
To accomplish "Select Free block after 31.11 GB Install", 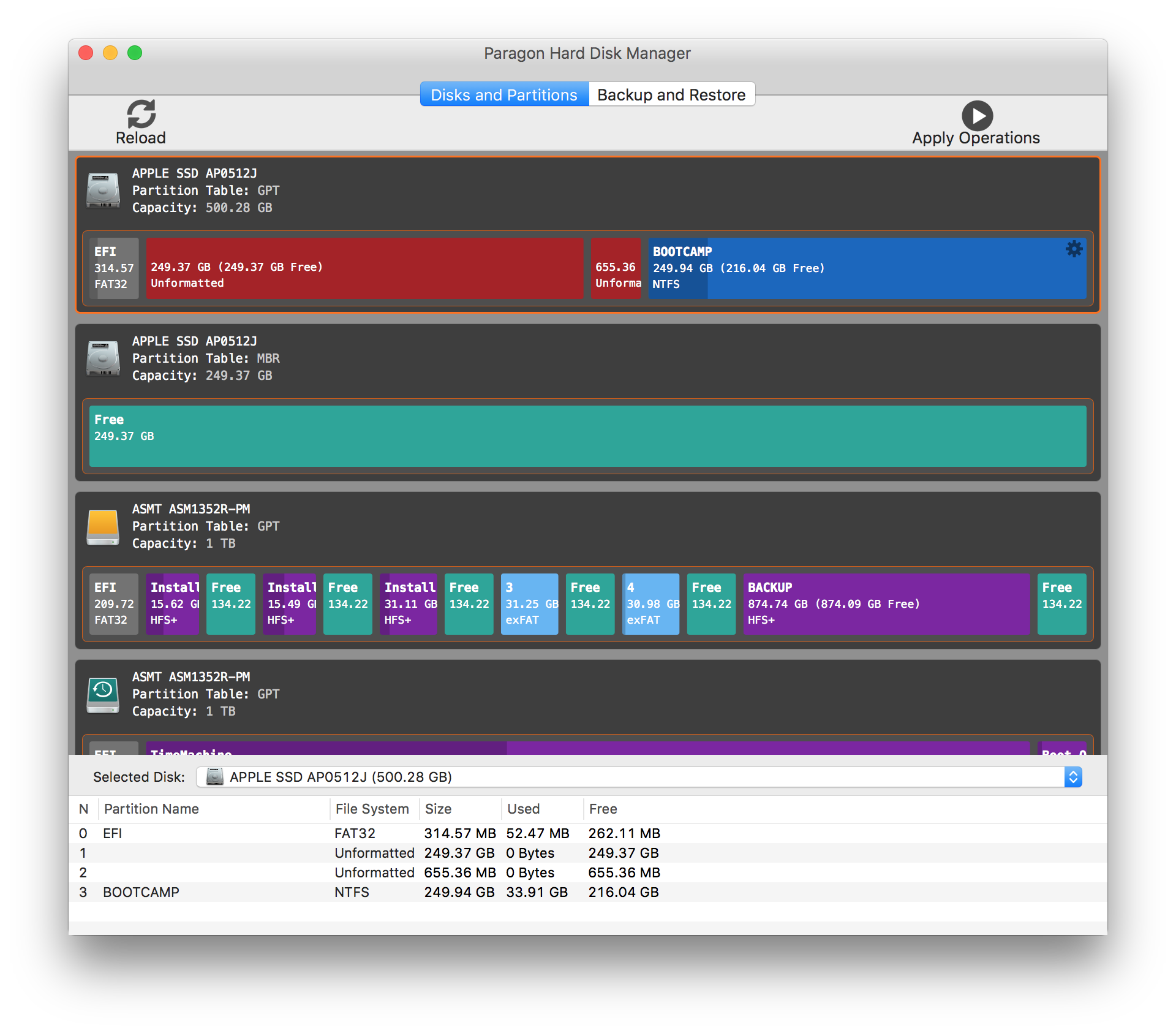I will coord(469,604).
